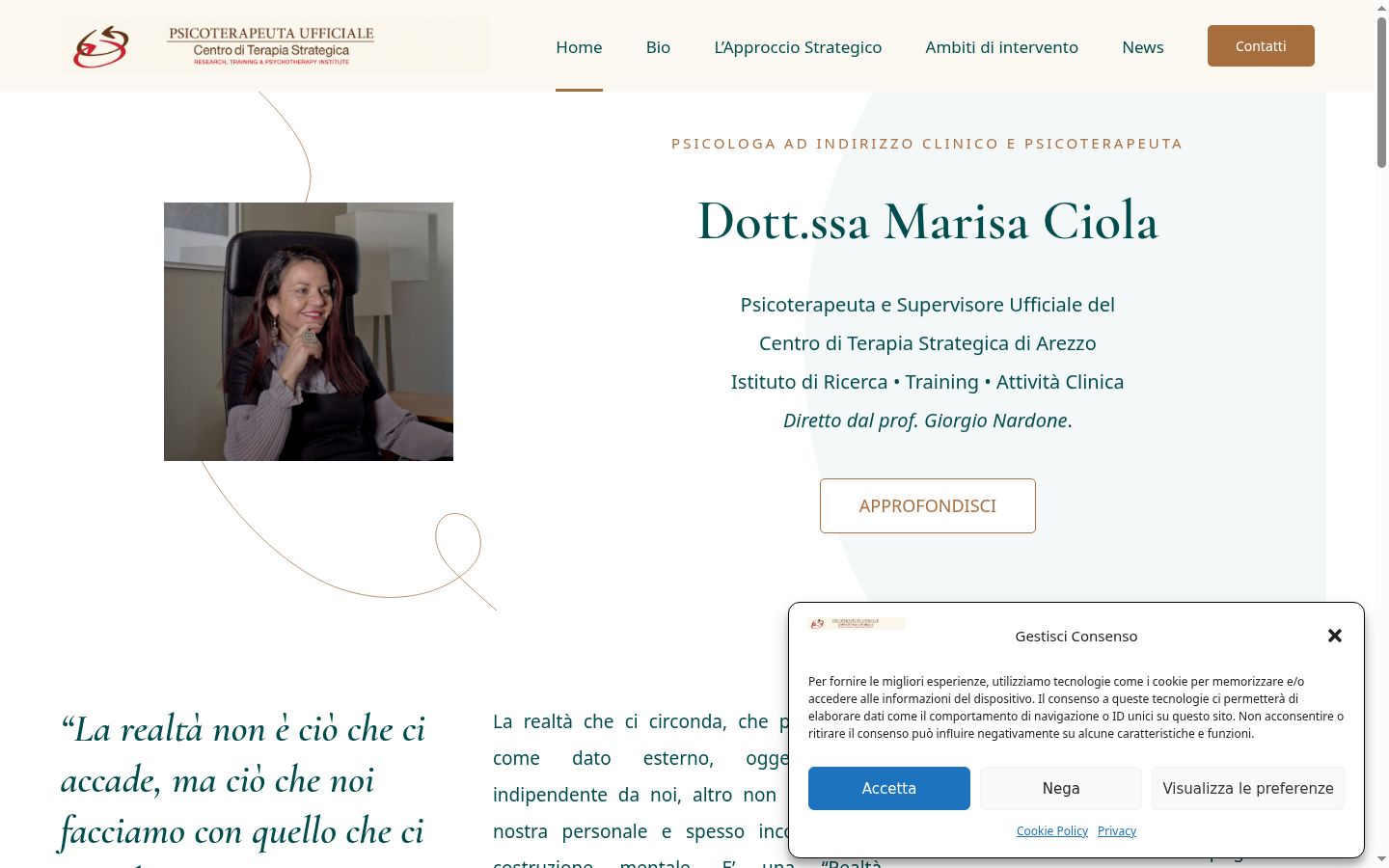Click the portrait photo of Marisa Ciola
Viewport: 1389px width, 868px height.
[x=309, y=332]
